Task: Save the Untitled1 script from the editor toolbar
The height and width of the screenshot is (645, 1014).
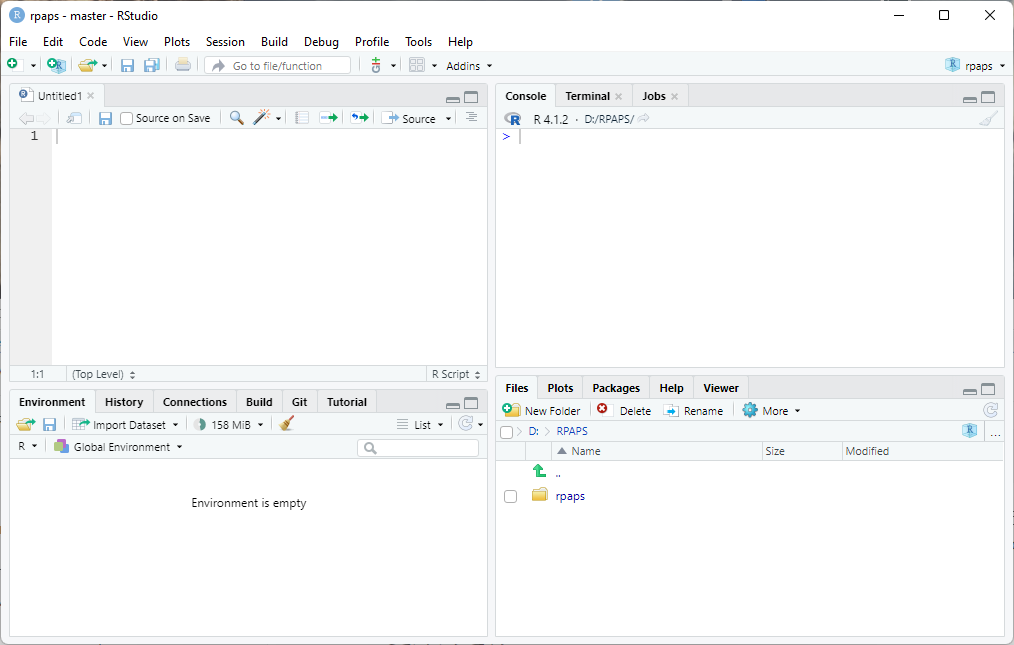Action: [x=105, y=118]
